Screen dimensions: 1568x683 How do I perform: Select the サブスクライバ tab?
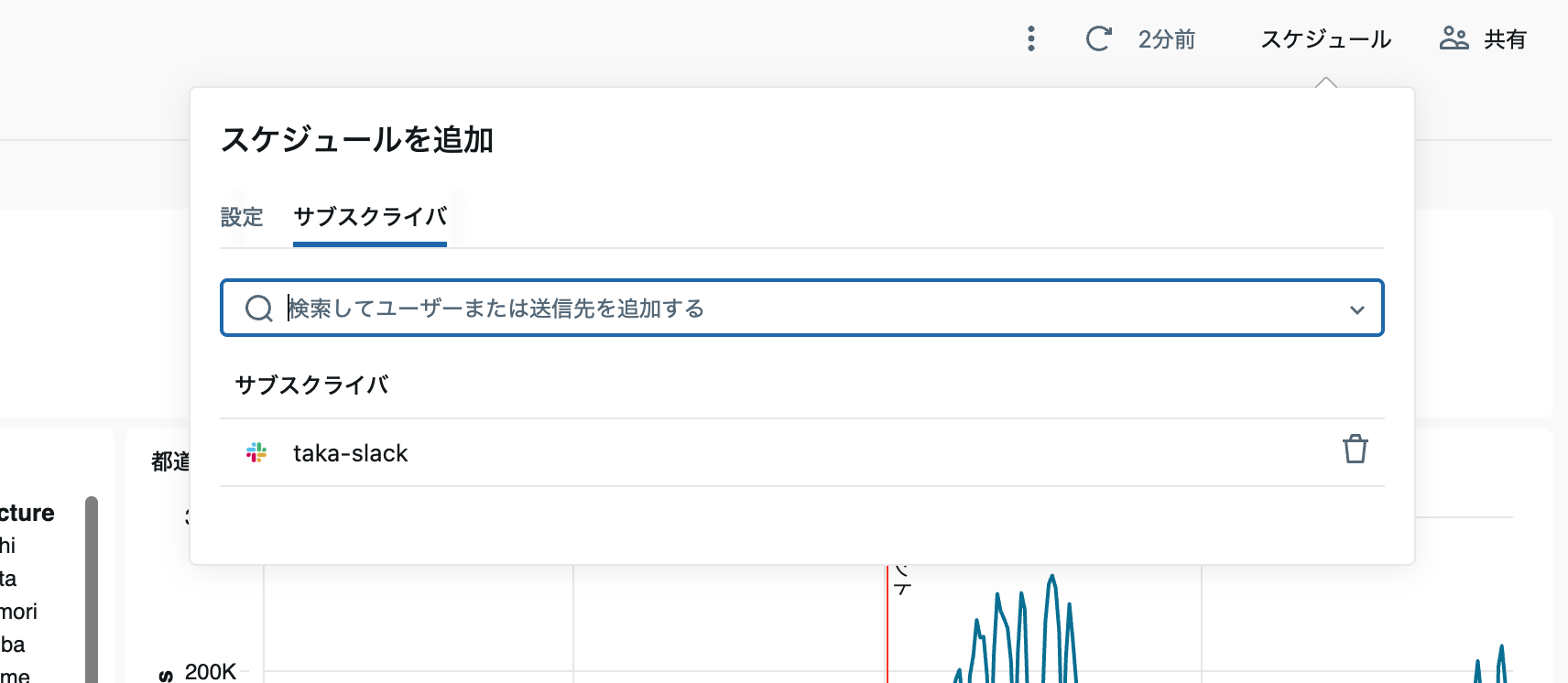tap(370, 217)
